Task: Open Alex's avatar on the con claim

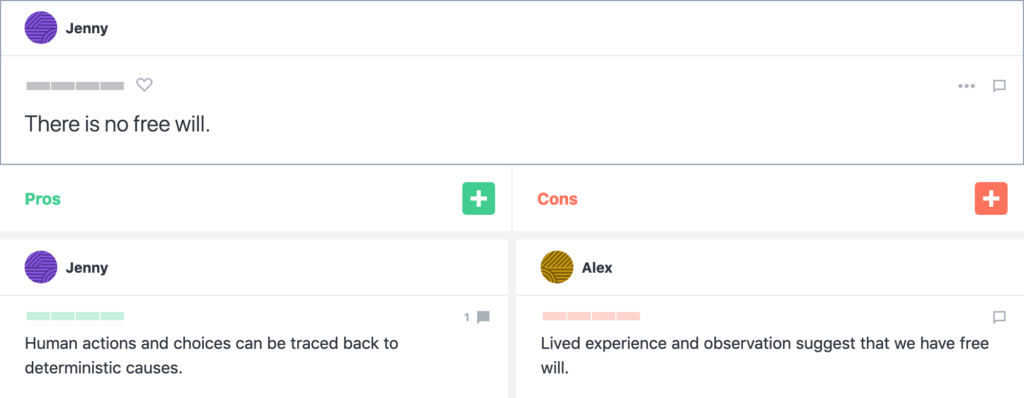Action: (x=557, y=267)
